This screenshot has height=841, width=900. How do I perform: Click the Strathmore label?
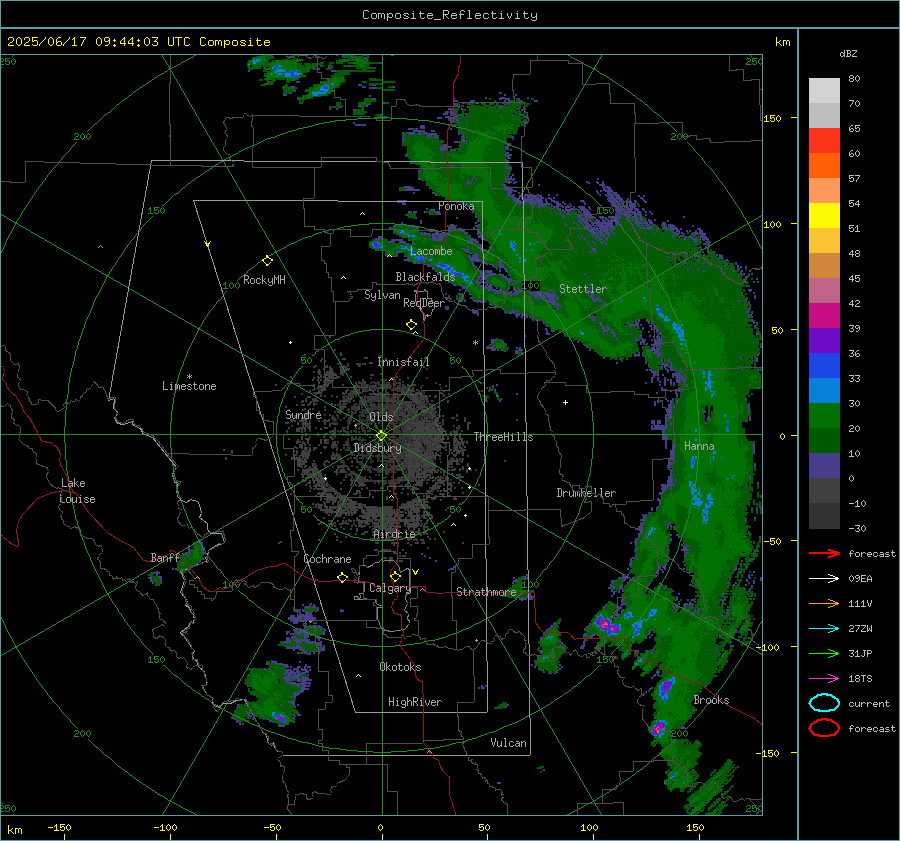pyautogui.click(x=486, y=592)
